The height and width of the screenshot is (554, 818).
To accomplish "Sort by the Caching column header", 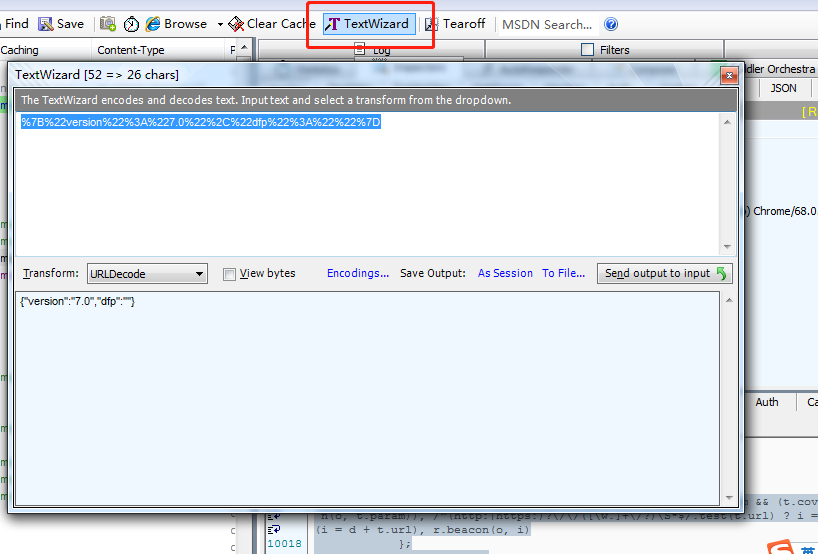I will [20, 50].
